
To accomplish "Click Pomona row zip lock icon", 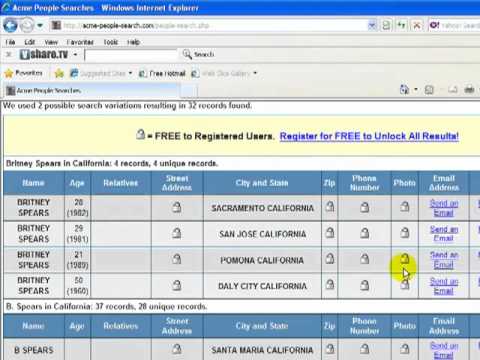I will coord(330,258).
